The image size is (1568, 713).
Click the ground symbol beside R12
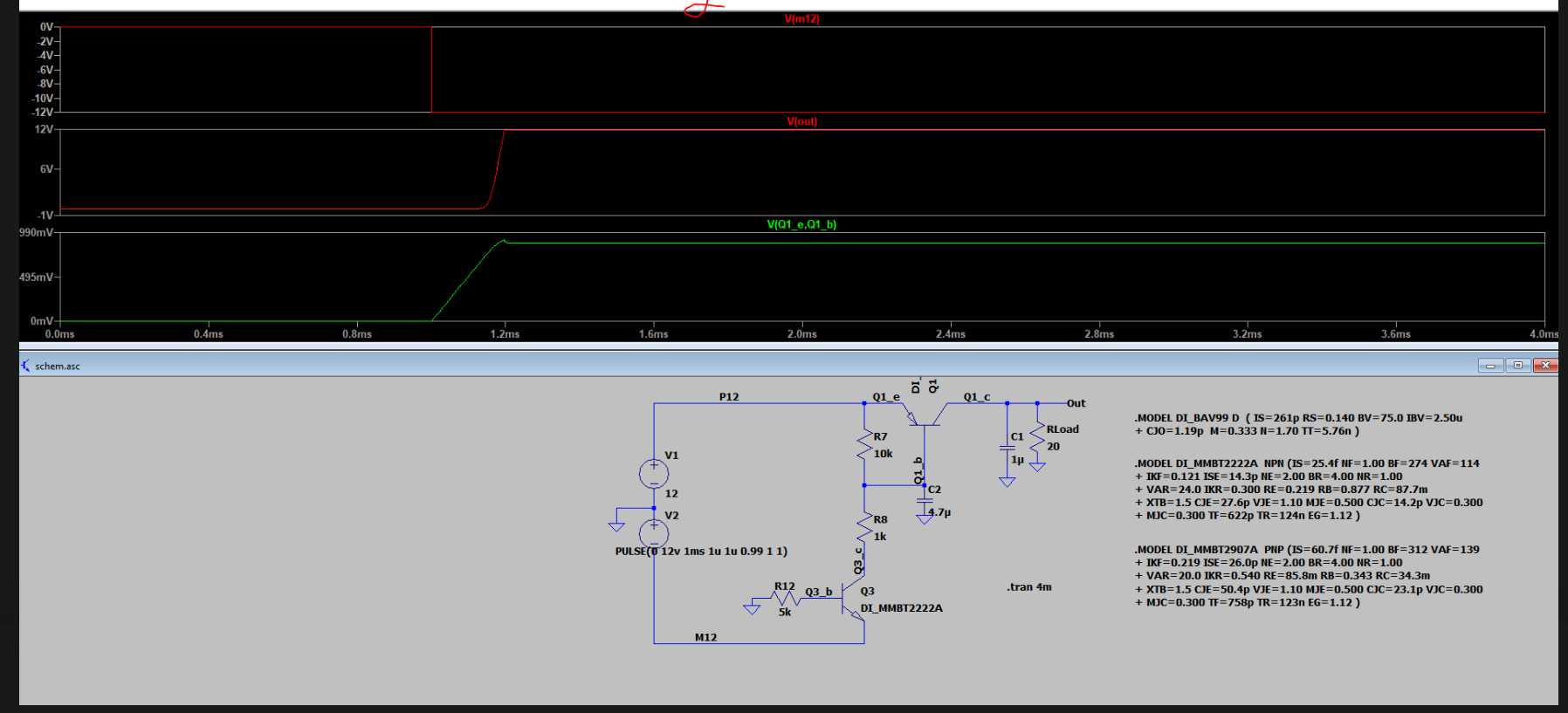pos(752,608)
